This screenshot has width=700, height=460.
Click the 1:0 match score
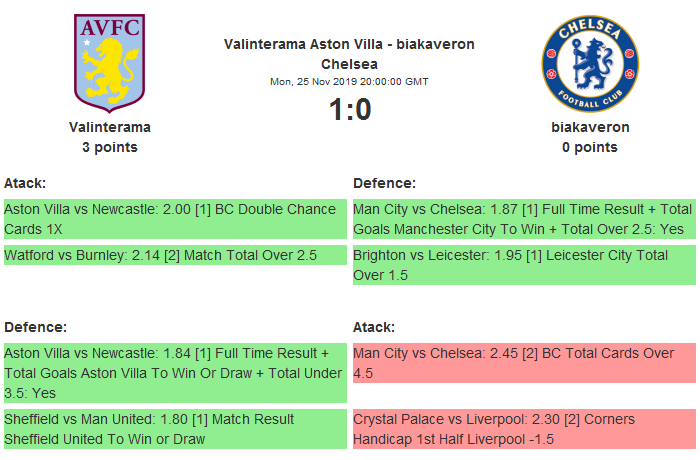[x=350, y=109]
